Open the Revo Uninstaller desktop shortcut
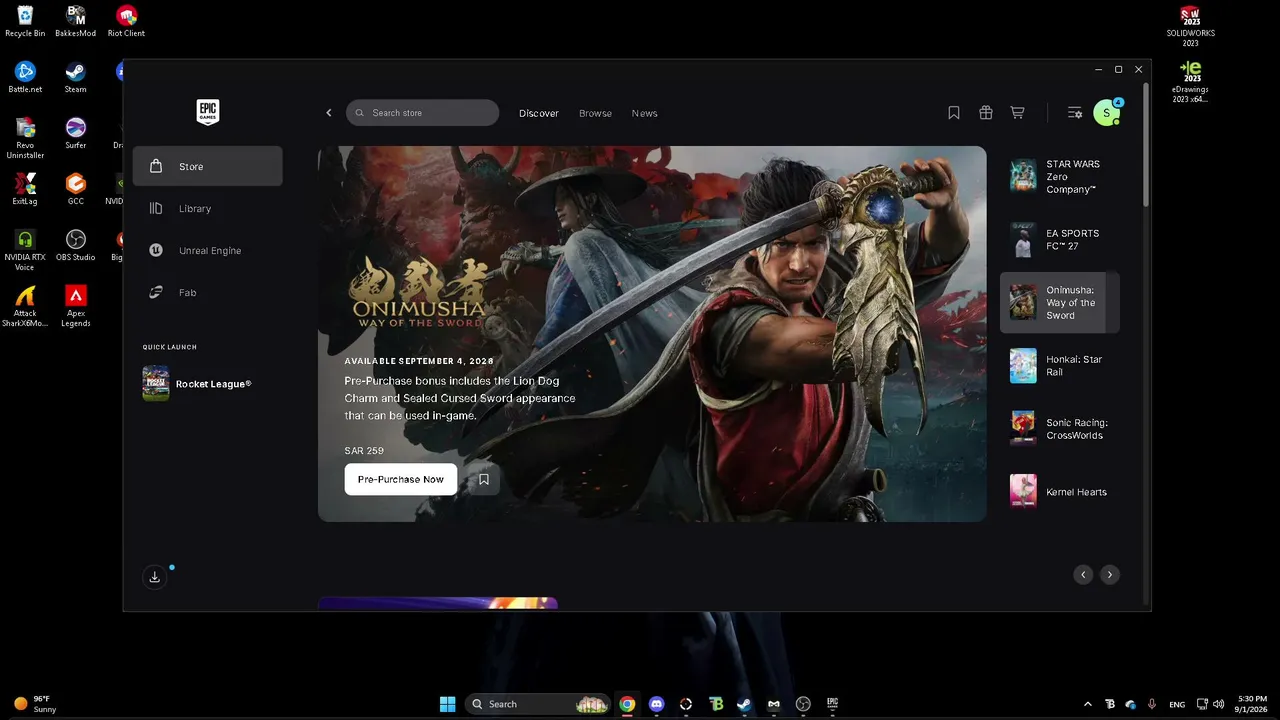This screenshot has height=720, width=1280. click(25, 138)
